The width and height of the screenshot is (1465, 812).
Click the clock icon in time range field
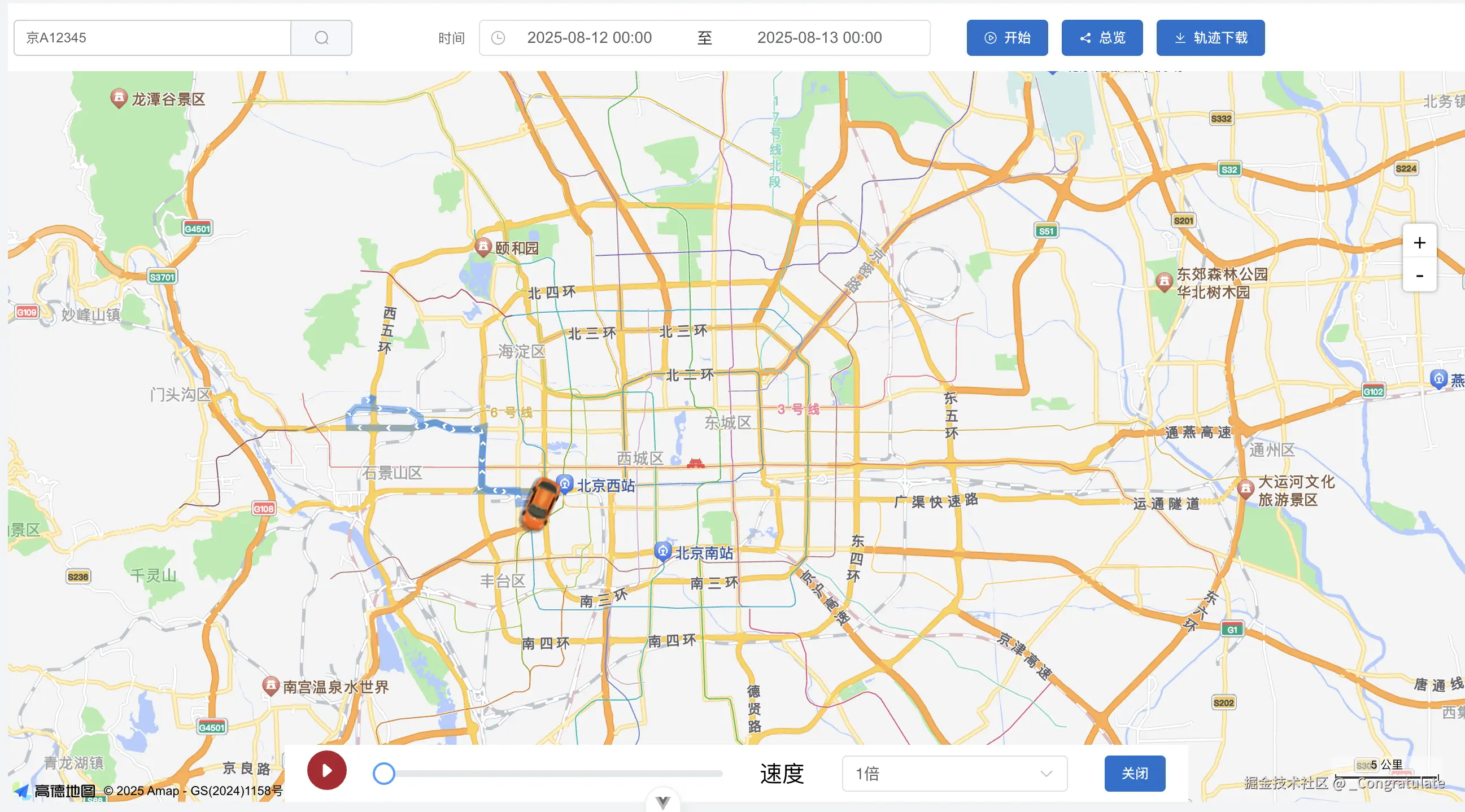click(498, 38)
